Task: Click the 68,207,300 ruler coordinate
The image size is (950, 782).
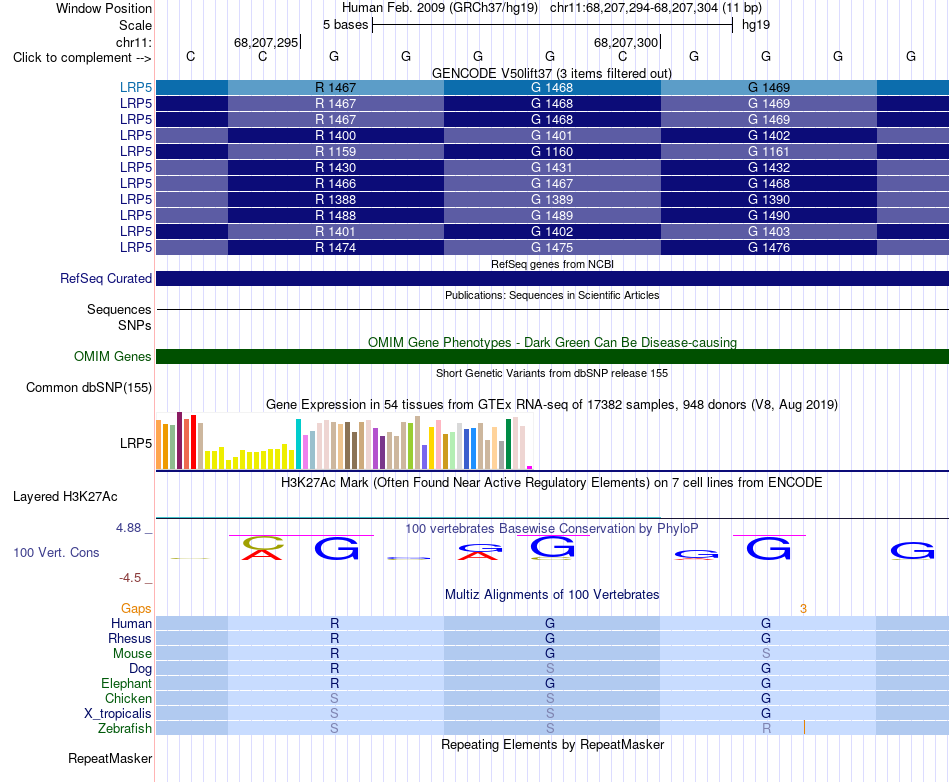Action: (x=626, y=42)
